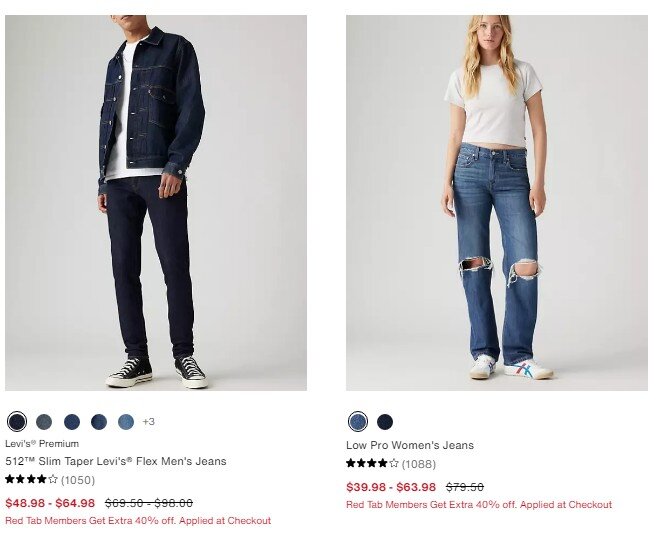Click the $39.98 - $63.98 sale price

(x=391, y=487)
